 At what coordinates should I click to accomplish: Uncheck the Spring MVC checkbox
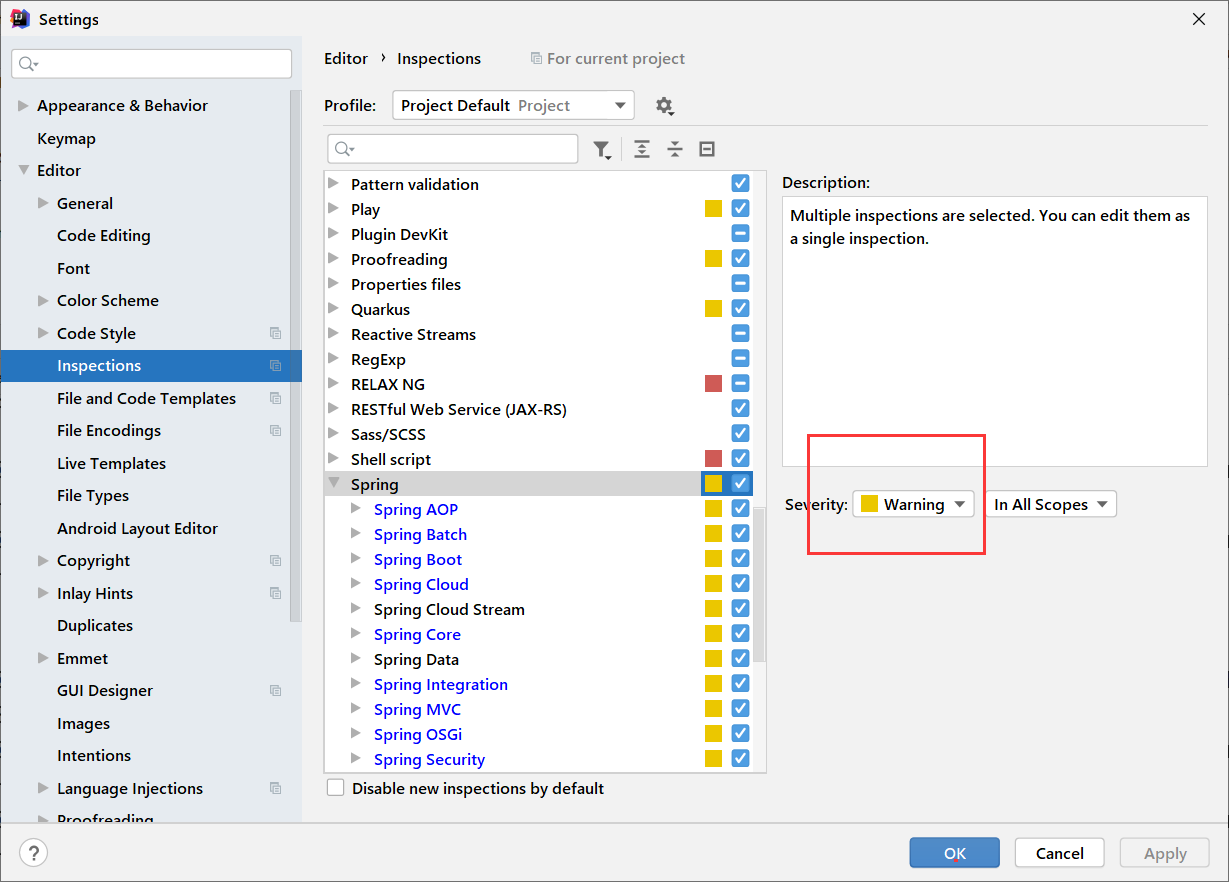(x=740, y=708)
